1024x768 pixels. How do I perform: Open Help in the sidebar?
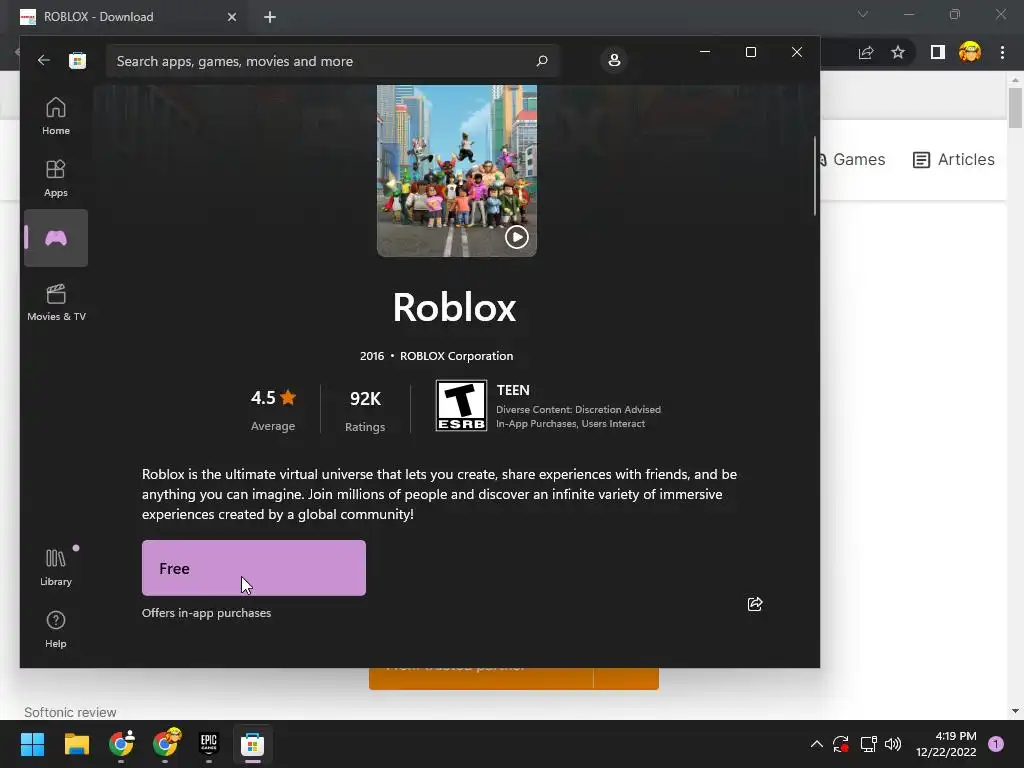click(56, 629)
